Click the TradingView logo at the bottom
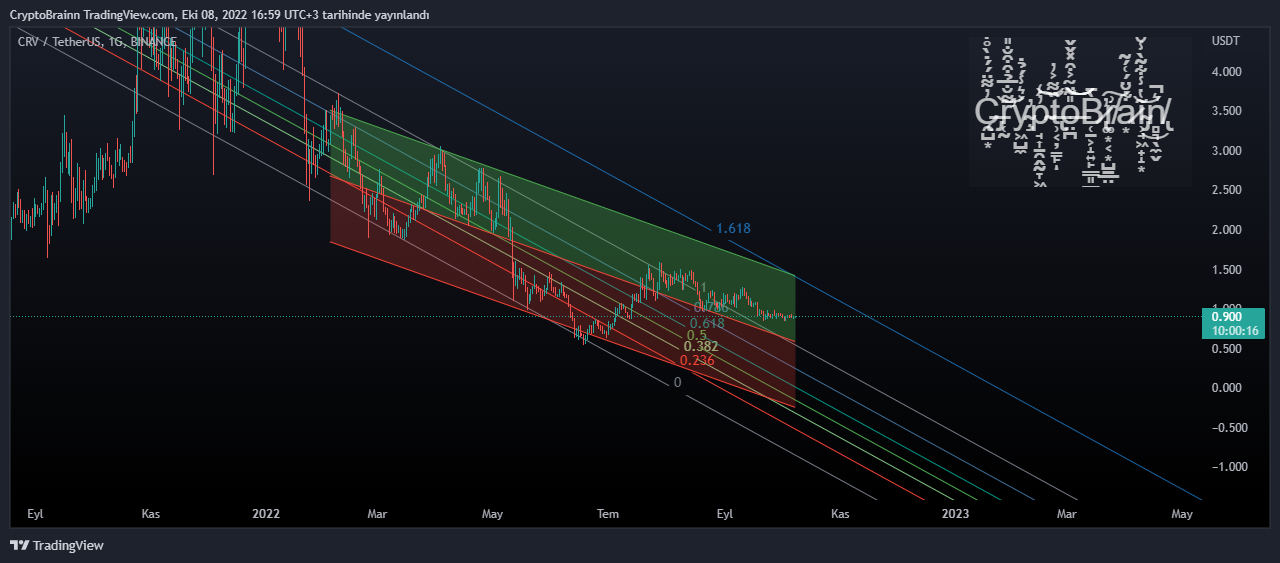1280x563 pixels. point(57,546)
